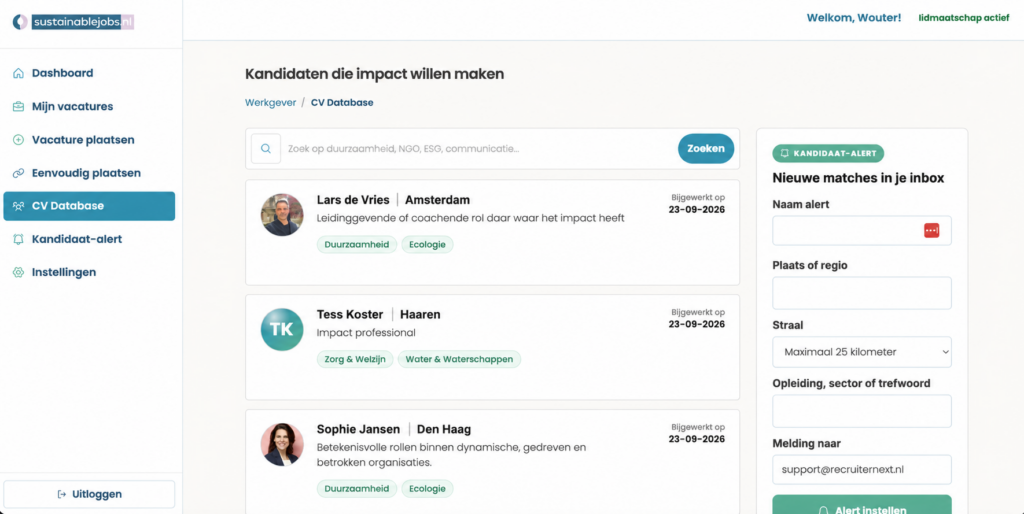
Task: Open Eenvoudig plaatsen in sidebar
Action: click(89, 173)
